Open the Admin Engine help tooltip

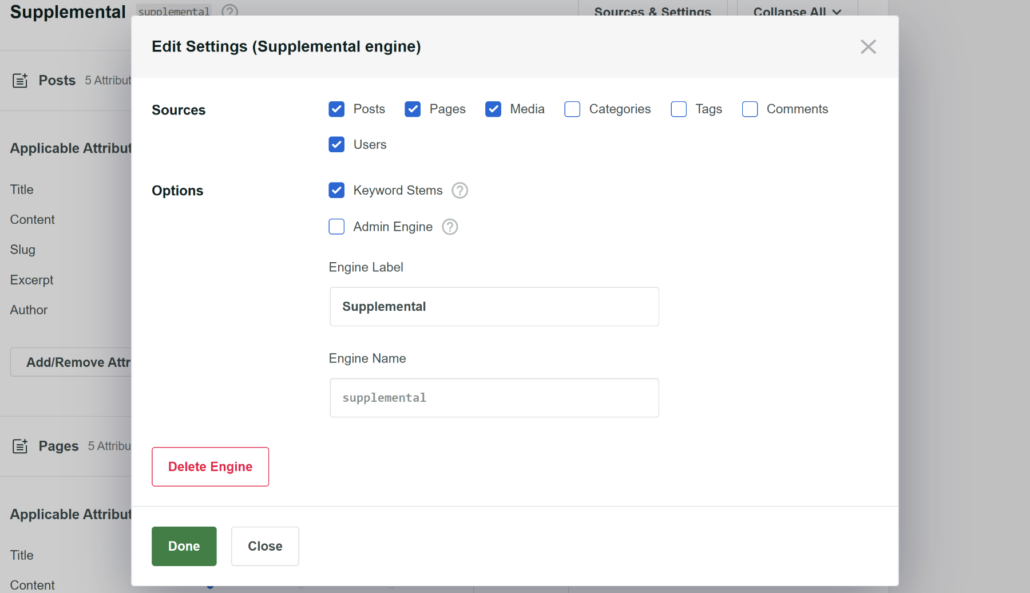(449, 226)
